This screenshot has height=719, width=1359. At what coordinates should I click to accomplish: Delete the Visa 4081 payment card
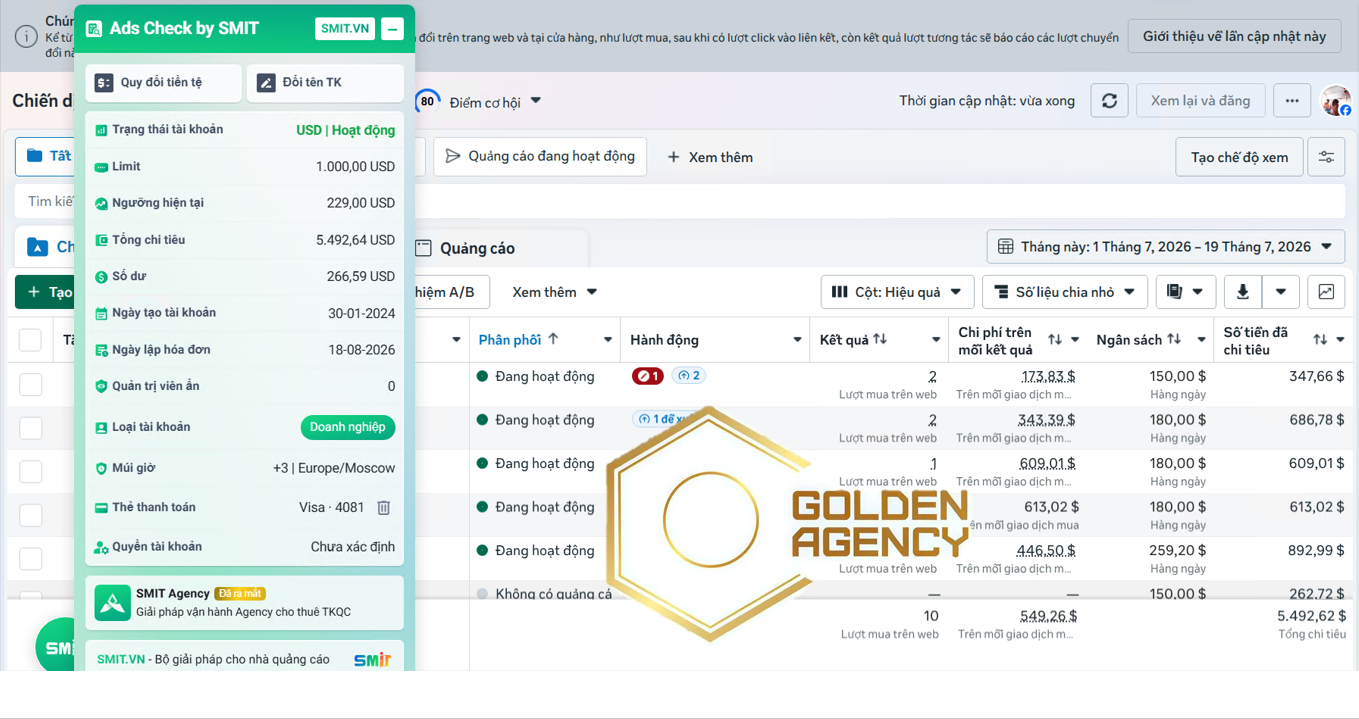click(383, 508)
